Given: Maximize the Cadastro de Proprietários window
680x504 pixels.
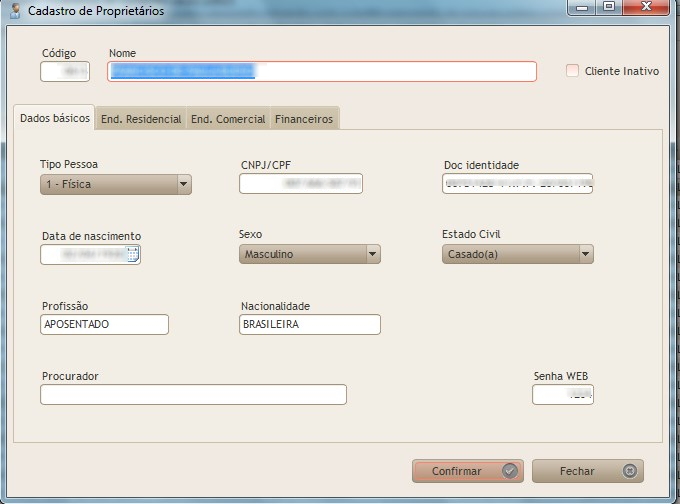Looking at the screenshot, I should [x=609, y=7].
